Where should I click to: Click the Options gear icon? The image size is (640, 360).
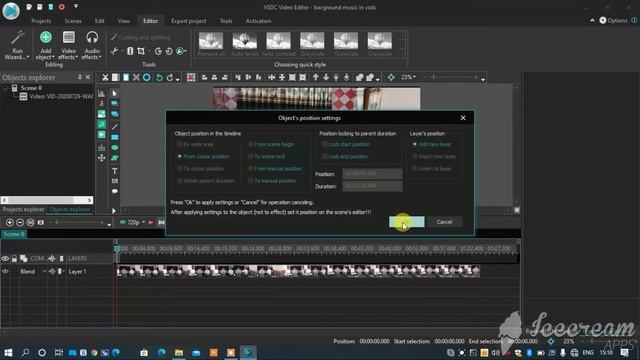click(x=603, y=20)
